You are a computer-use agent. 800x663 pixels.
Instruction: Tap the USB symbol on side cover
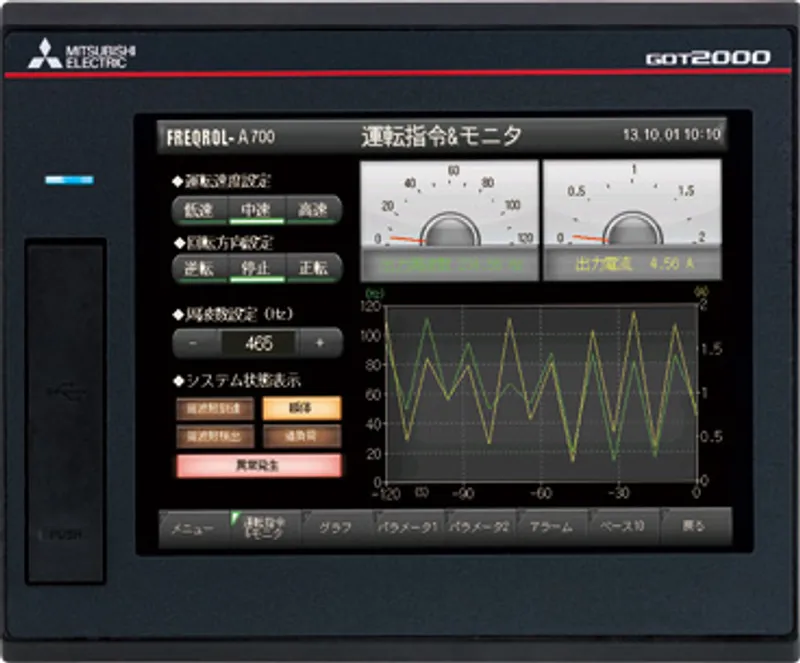(x=66, y=391)
